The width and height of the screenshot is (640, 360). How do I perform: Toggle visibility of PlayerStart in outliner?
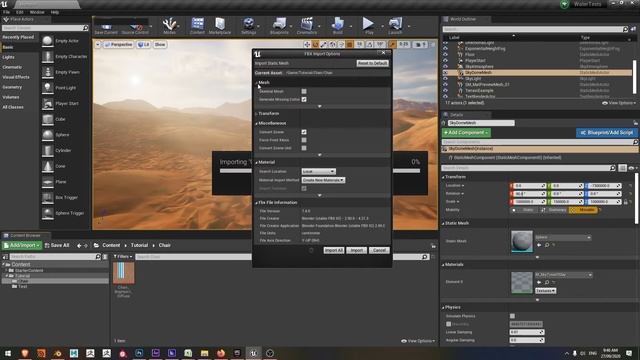coord(445,60)
